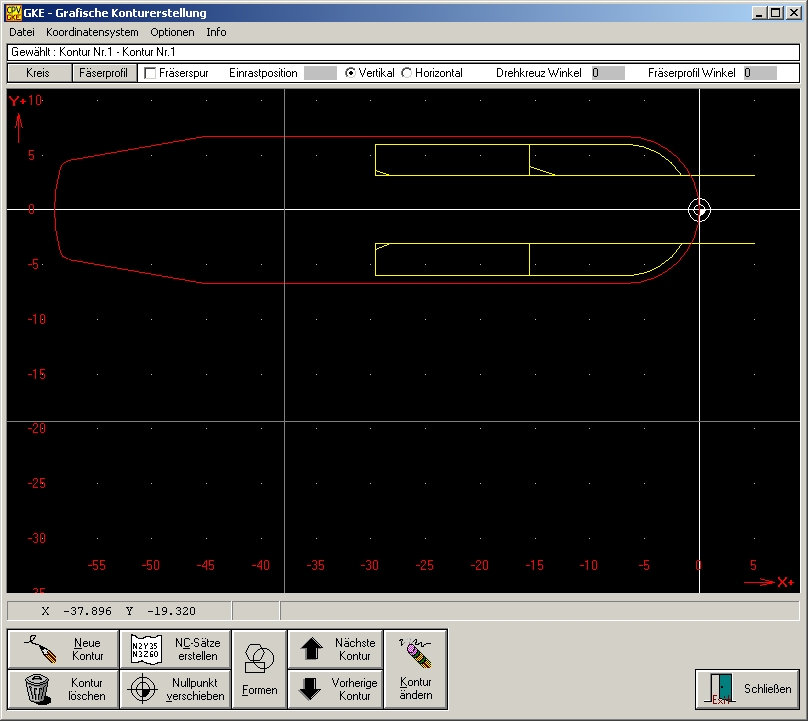Click the Kreis button
The width and height of the screenshot is (808, 721).
pyautogui.click(x=40, y=73)
